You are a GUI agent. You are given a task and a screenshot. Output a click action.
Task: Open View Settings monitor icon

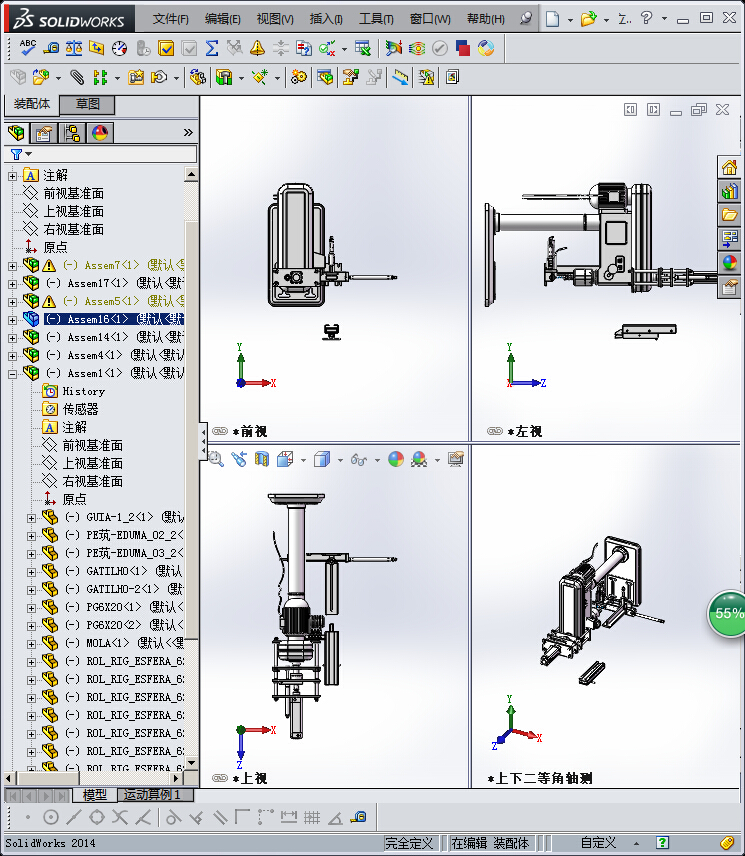(x=456, y=459)
